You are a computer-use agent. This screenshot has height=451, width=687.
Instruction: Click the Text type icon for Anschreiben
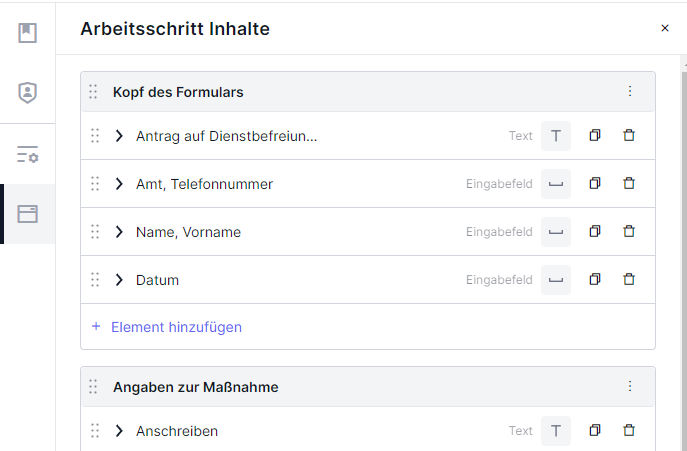[x=556, y=431]
